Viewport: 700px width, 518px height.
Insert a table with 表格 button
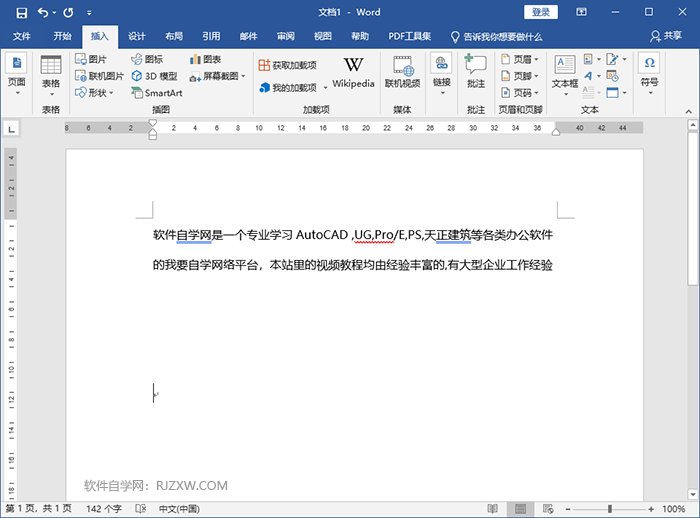[x=51, y=76]
